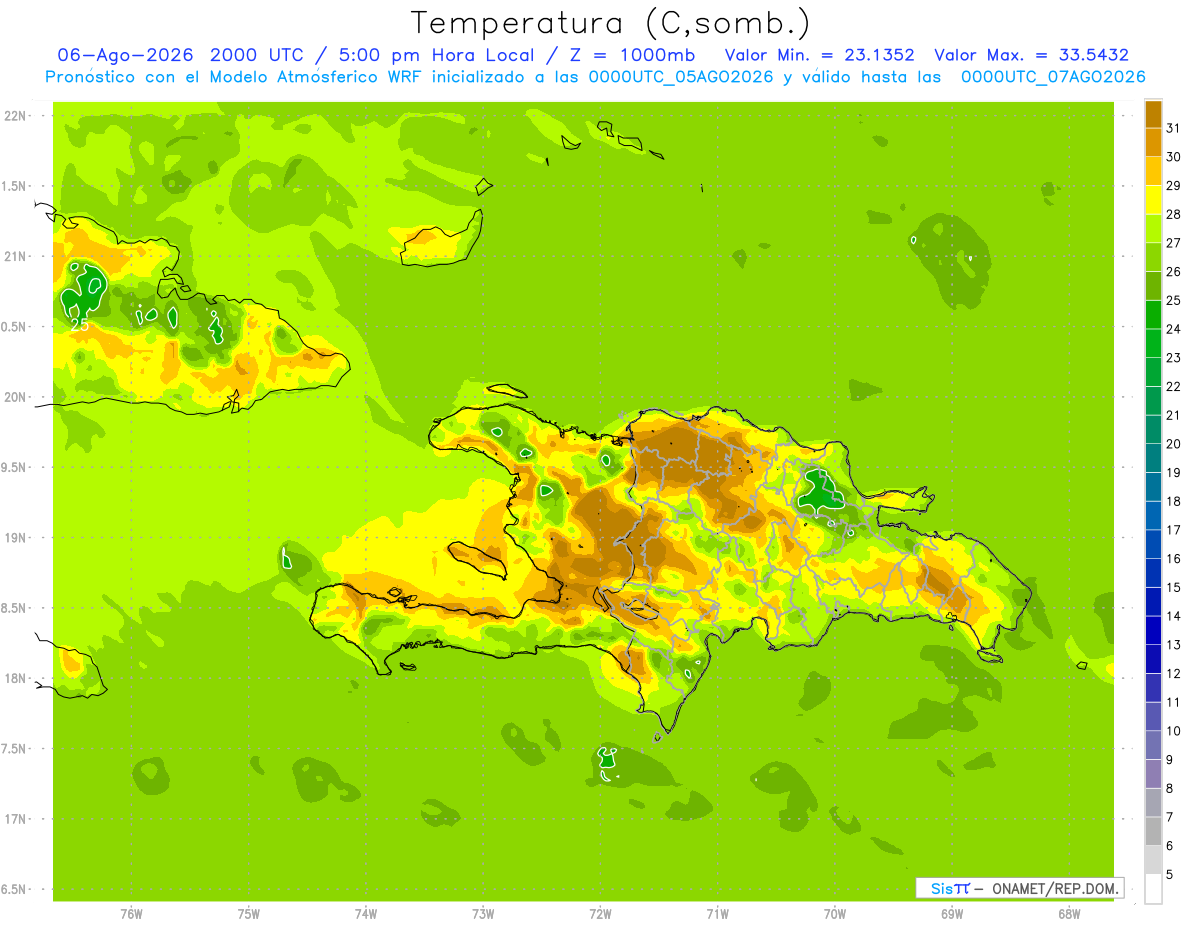Click the "Valor Min. = 23.1352" value
The width and height of the screenshot is (1200, 927).
[820, 55]
